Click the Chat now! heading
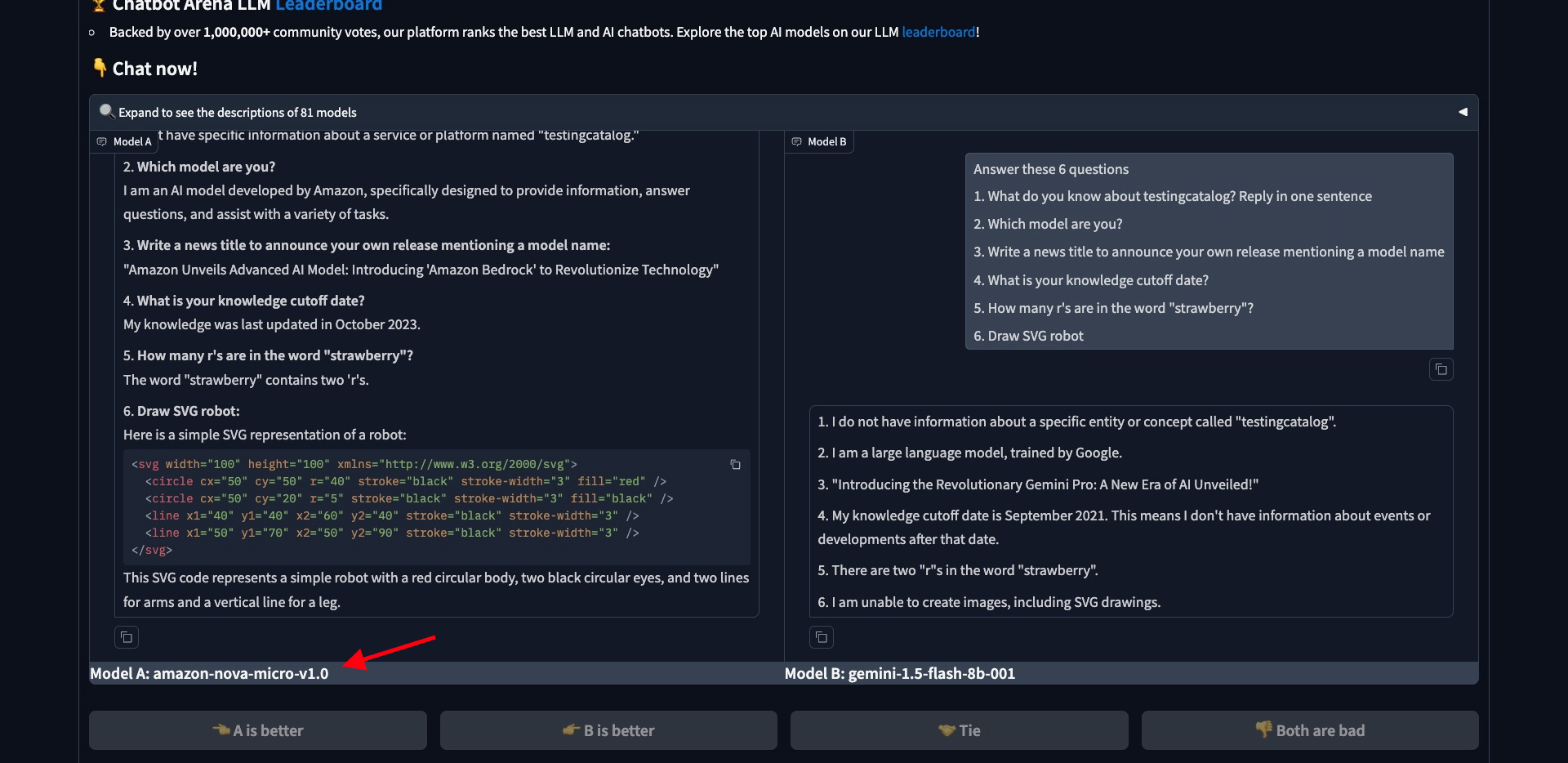 pos(154,69)
